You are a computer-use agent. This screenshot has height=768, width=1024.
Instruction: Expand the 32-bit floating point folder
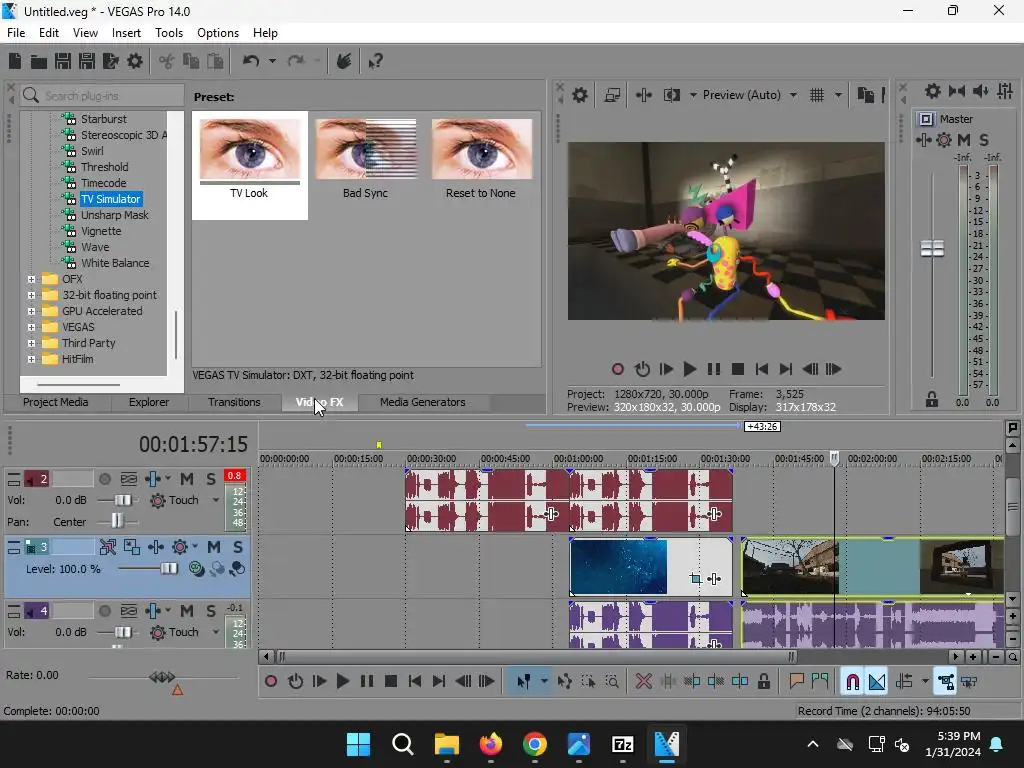click(x=31, y=295)
